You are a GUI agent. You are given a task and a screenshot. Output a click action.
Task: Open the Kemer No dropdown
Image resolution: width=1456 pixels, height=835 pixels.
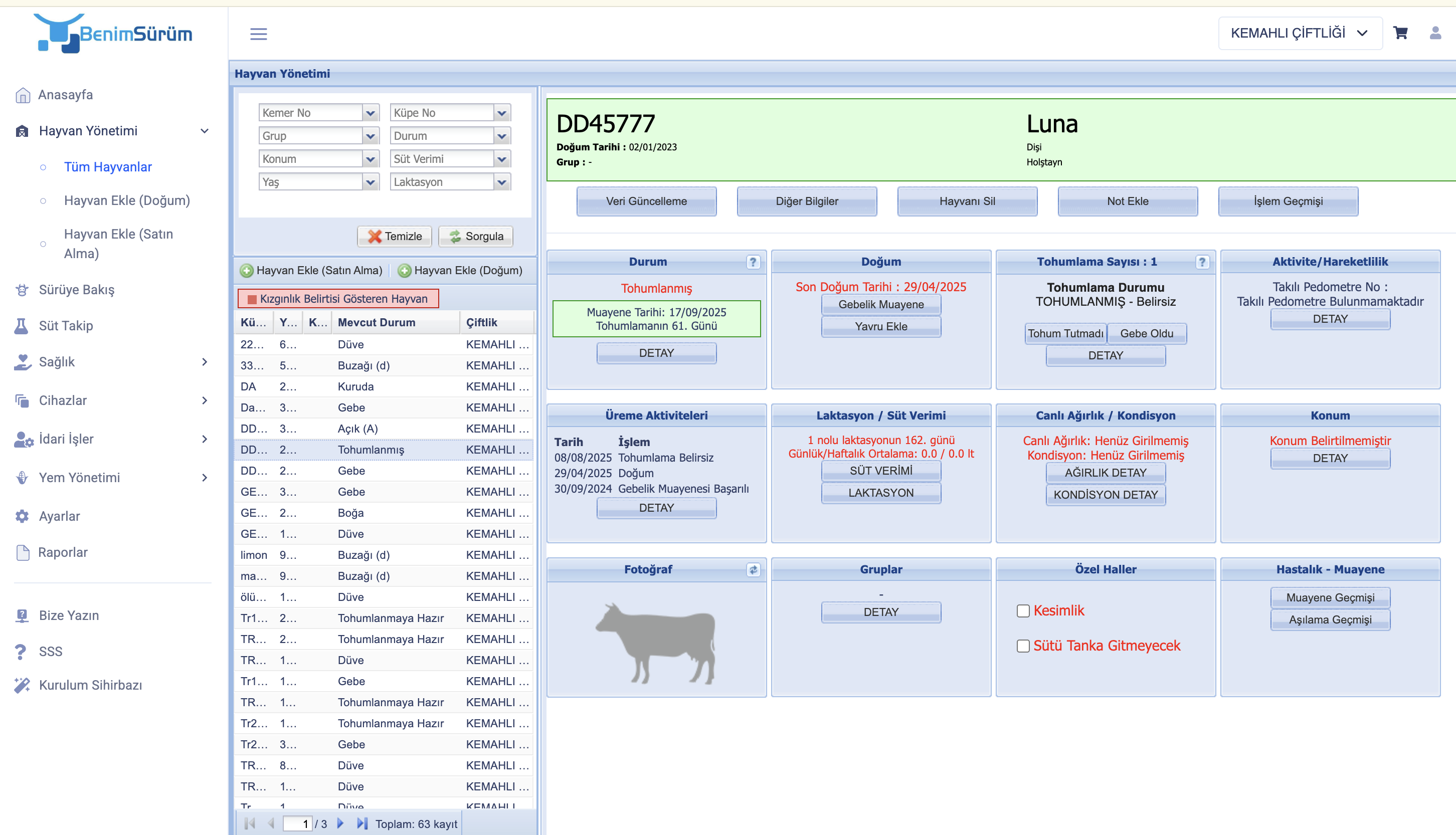(x=371, y=113)
